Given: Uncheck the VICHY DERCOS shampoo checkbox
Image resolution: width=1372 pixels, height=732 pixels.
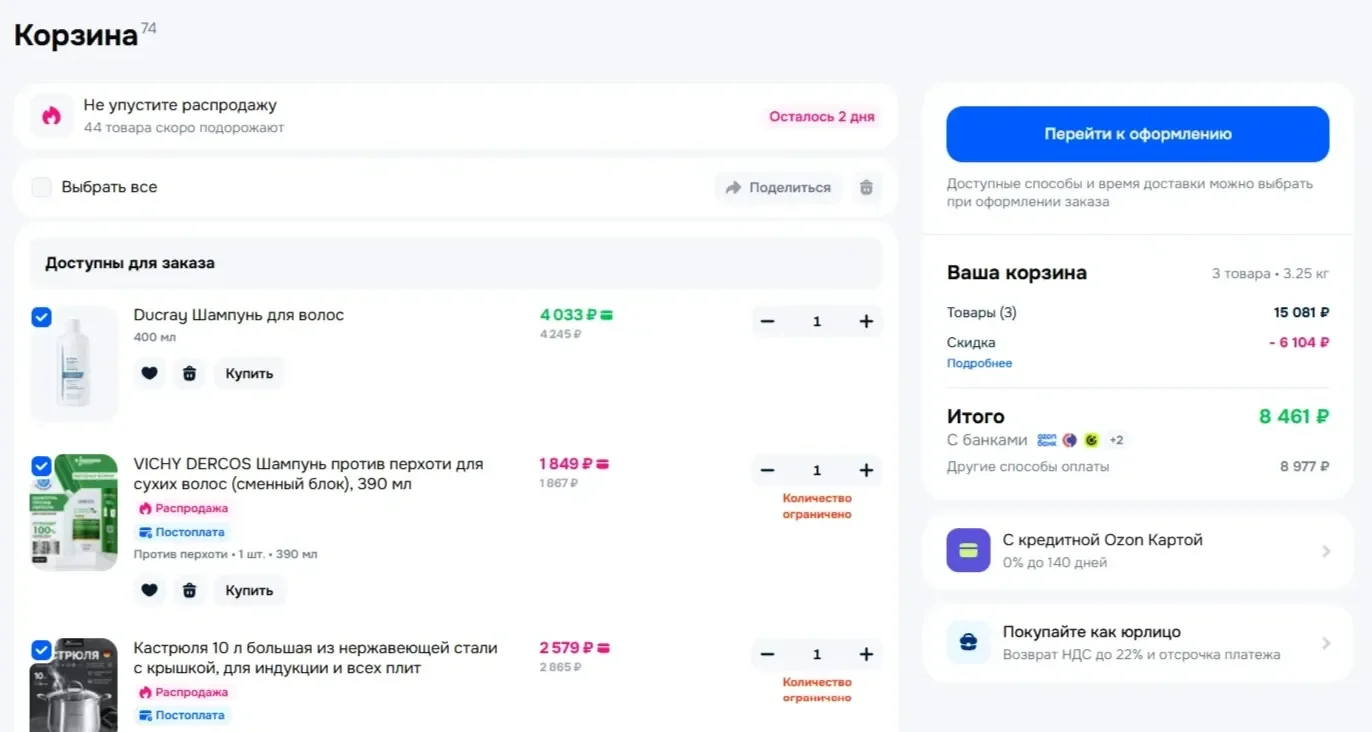Looking at the screenshot, I should (41, 466).
